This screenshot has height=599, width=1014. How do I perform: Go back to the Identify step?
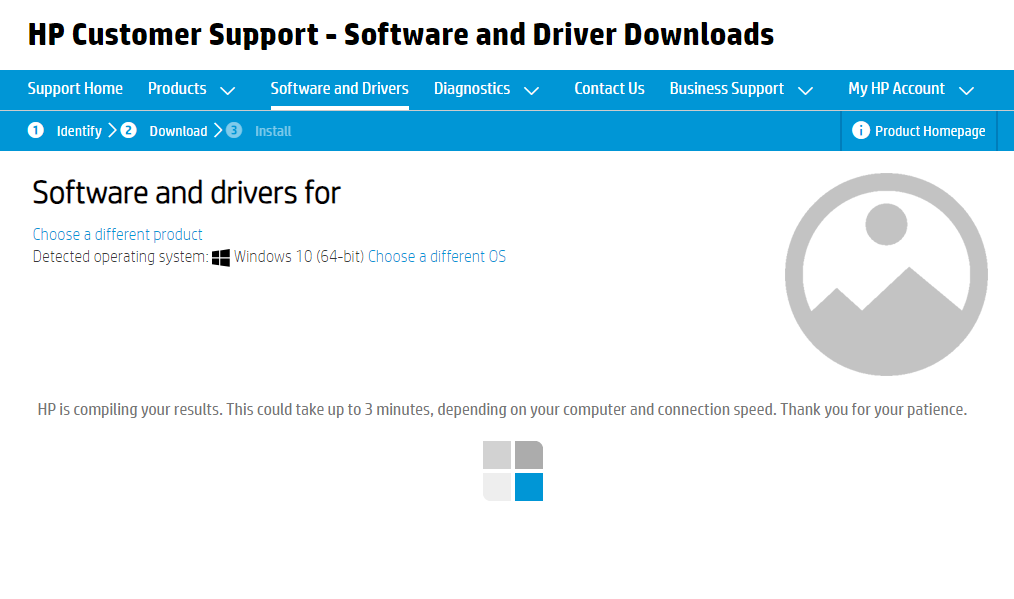pyautogui.click(x=79, y=131)
